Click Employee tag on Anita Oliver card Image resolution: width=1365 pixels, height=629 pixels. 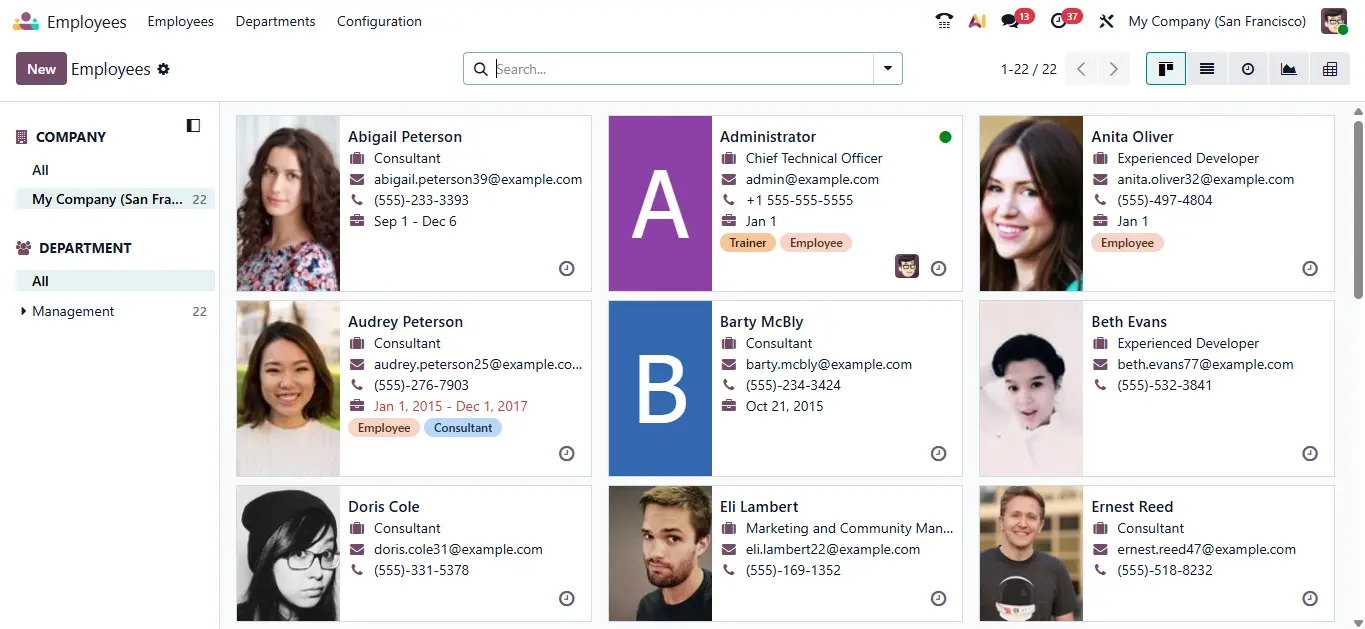click(1127, 243)
